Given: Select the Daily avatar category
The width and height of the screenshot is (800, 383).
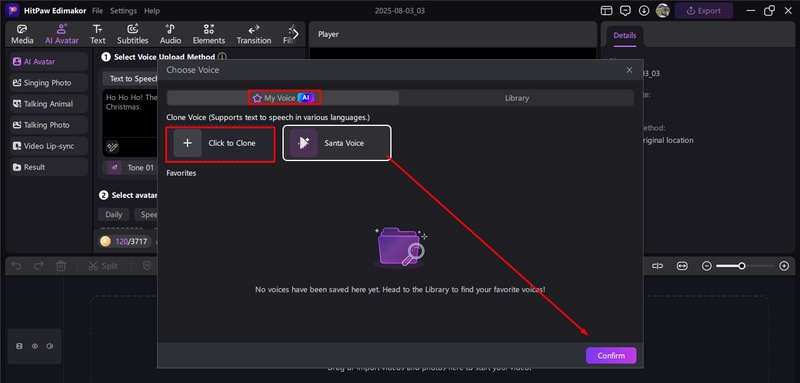Looking at the screenshot, I should (113, 214).
